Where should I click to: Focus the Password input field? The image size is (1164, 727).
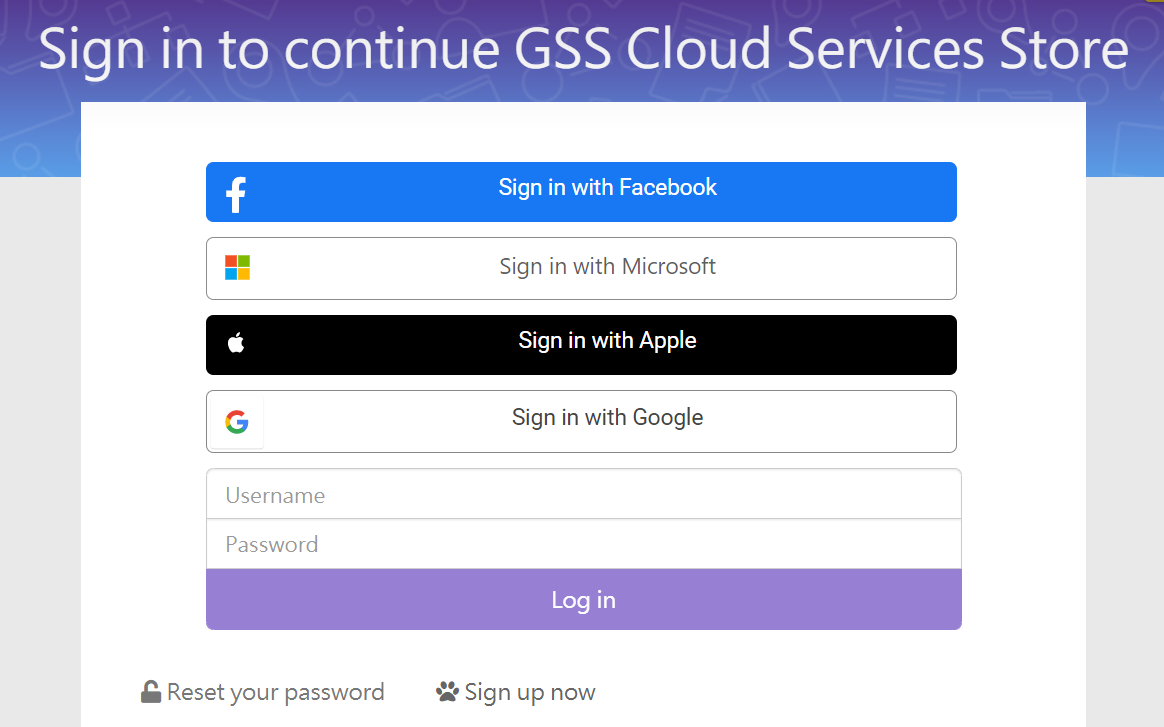[583, 544]
